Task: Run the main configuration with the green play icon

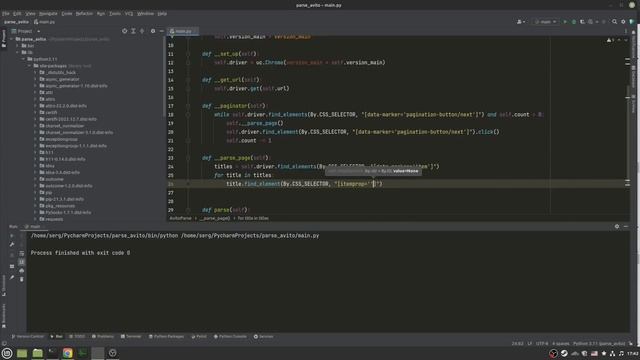Action: 565,22
